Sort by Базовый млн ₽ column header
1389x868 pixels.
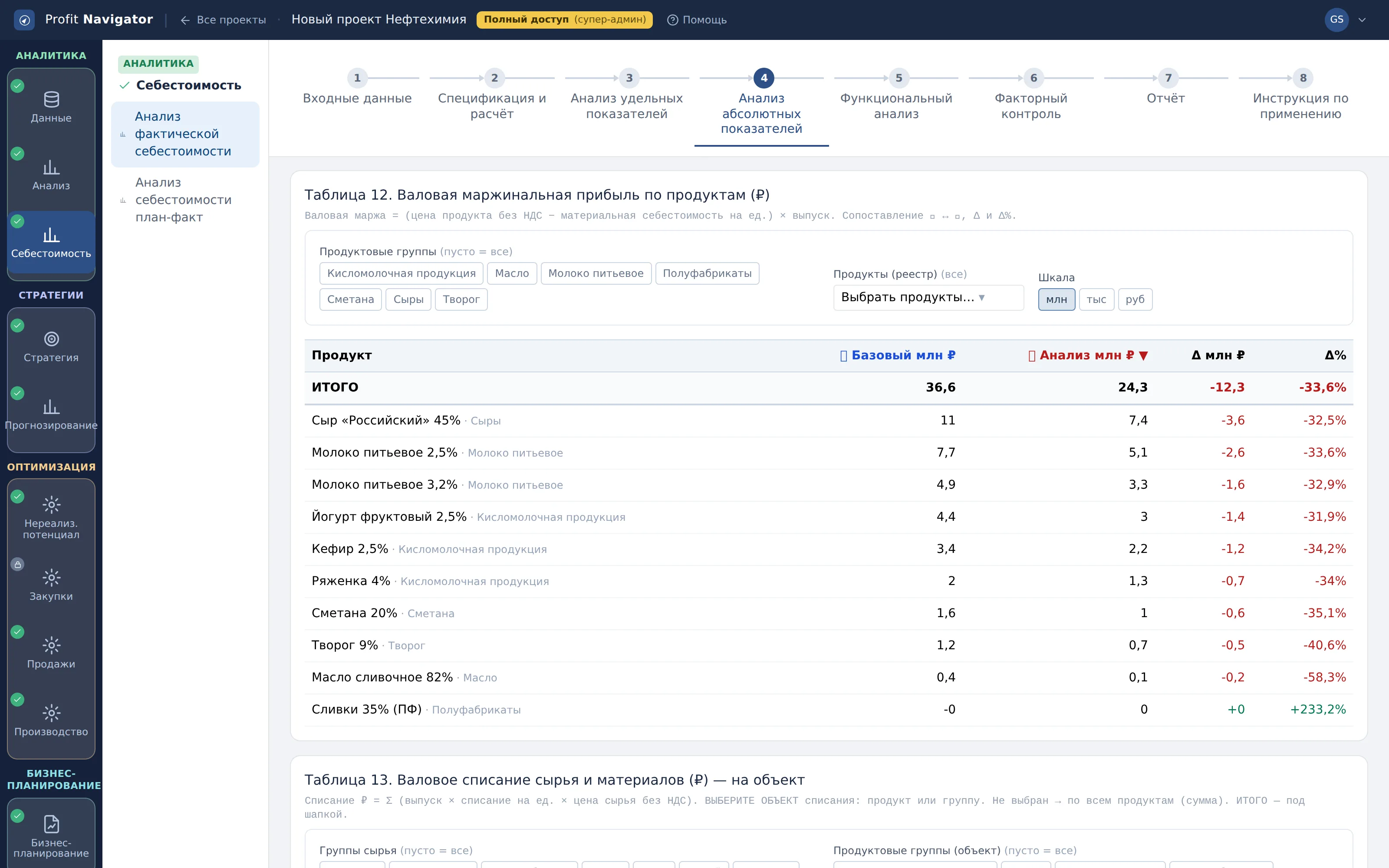point(898,355)
